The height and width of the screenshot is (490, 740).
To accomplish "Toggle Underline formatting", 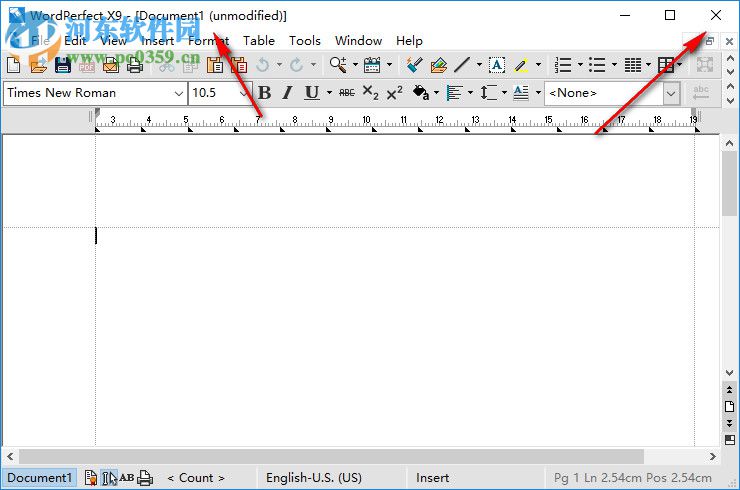I will click(x=311, y=93).
